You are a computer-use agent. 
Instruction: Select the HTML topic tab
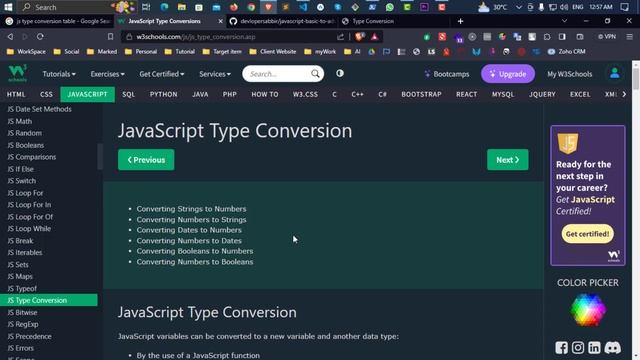[x=16, y=94]
